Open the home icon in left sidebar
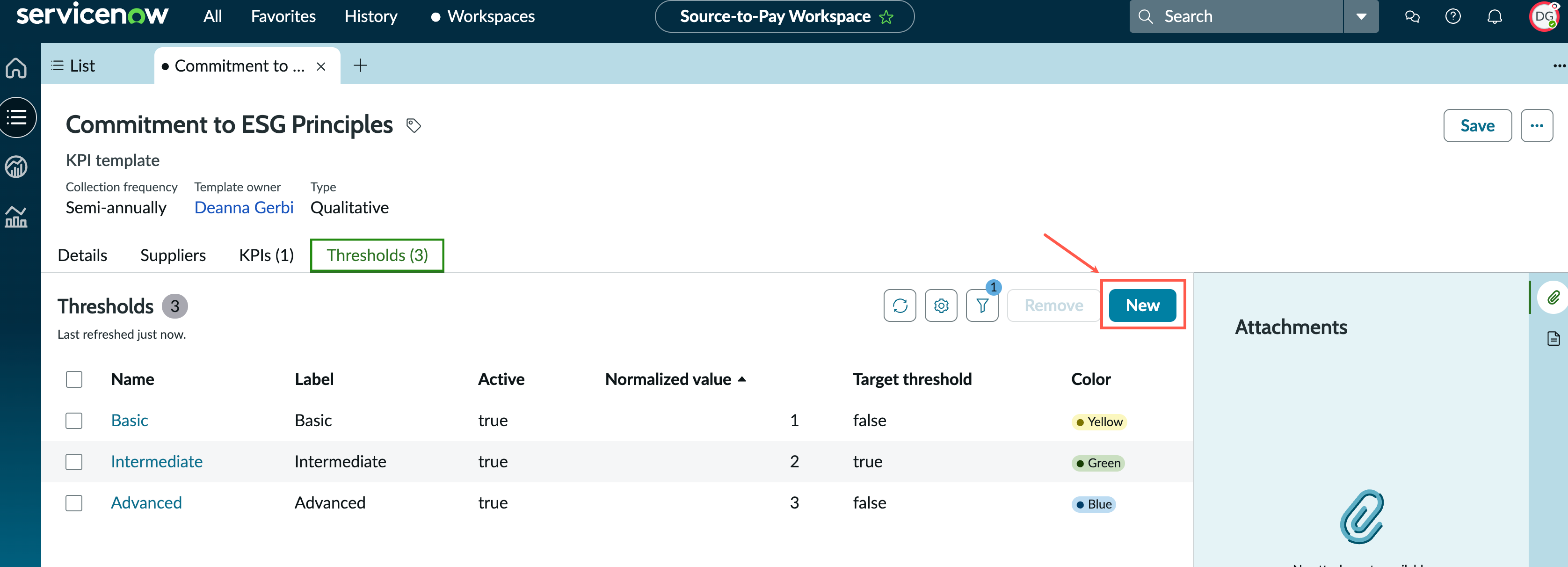This screenshot has height=567, width=1568. click(16, 68)
